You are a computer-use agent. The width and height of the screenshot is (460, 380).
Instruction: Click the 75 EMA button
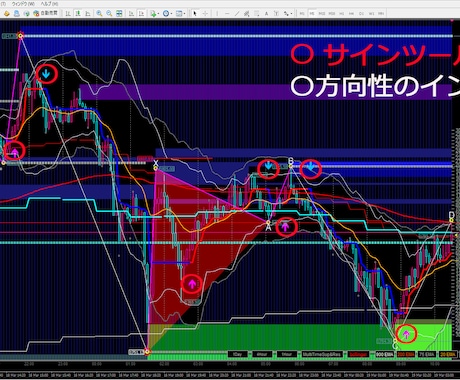point(427,354)
